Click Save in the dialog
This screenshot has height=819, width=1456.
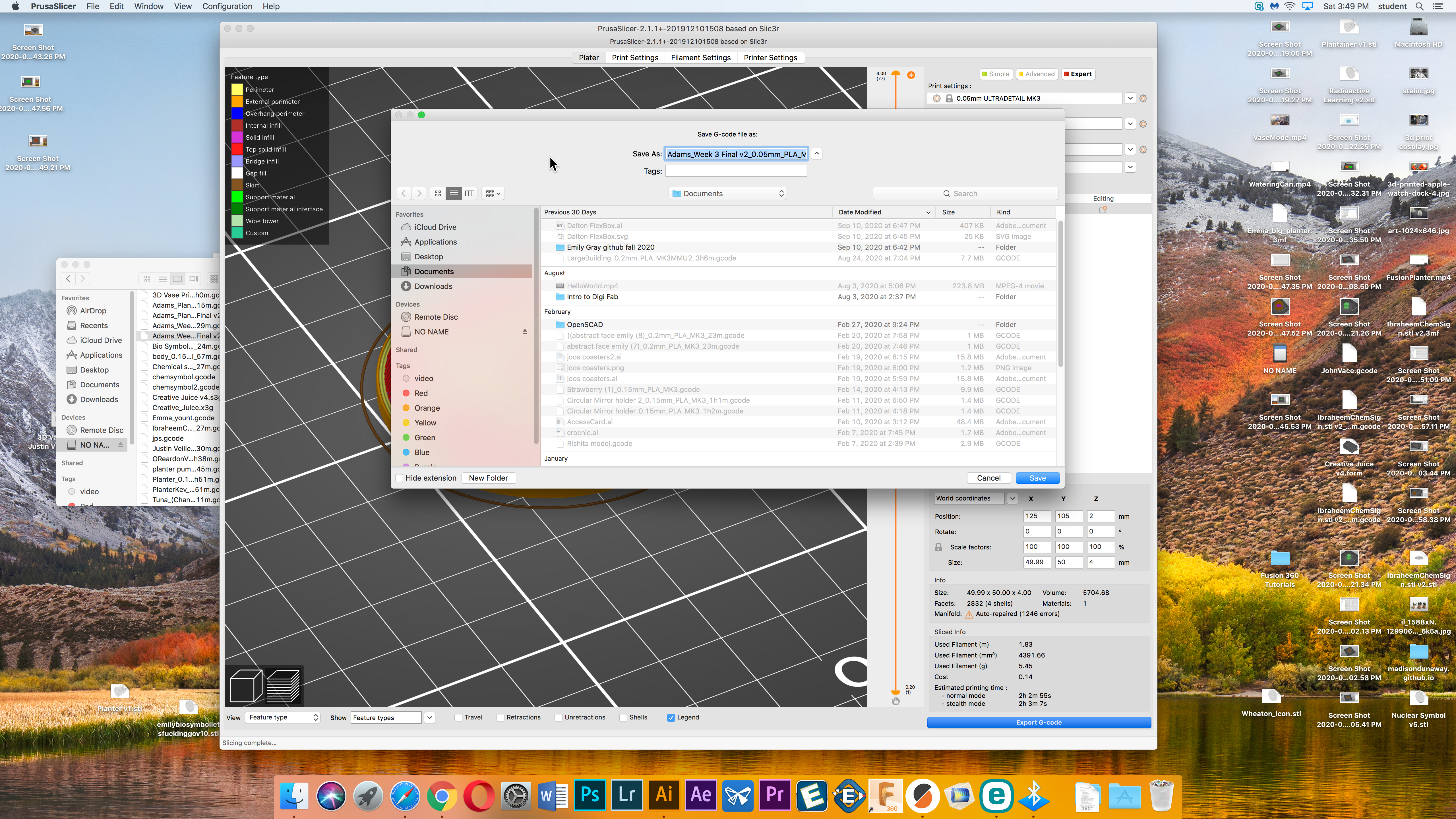click(x=1037, y=478)
